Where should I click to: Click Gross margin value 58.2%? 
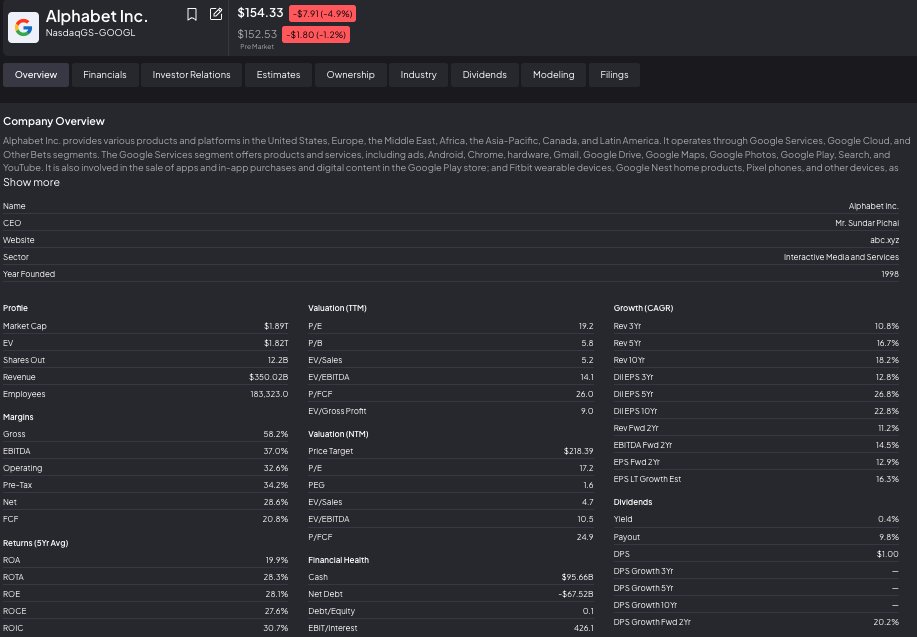pyautogui.click(x=275, y=434)
